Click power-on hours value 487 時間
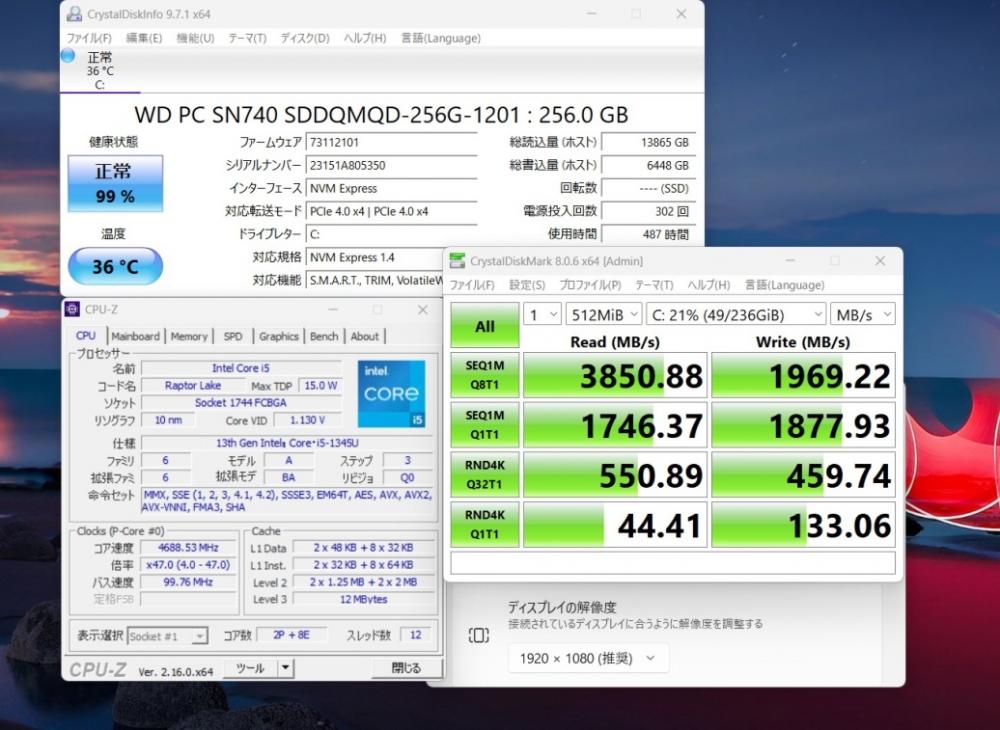Screen dimensions: 1000x730 [x=649, y=234]
